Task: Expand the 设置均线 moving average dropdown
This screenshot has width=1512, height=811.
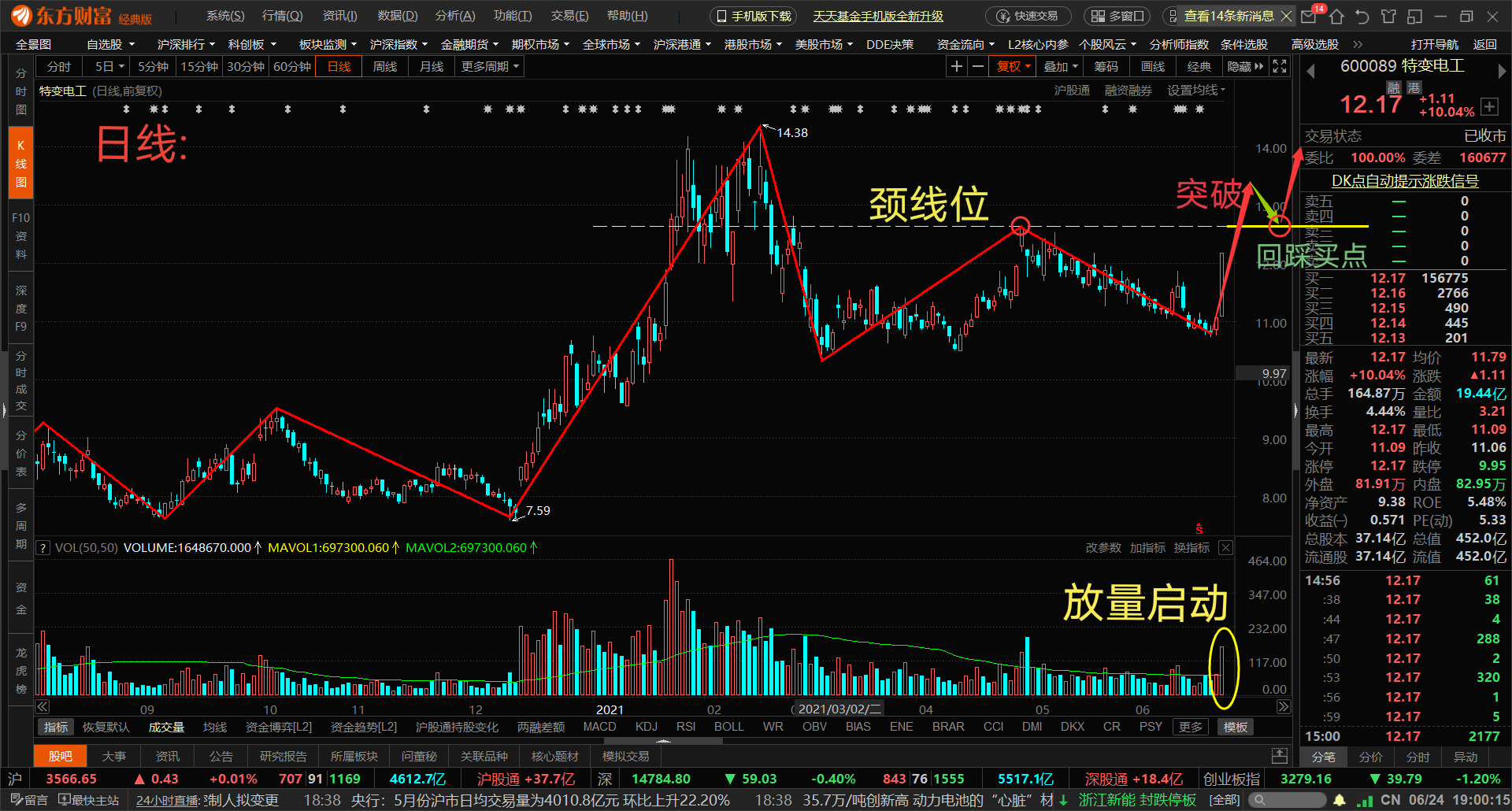Action: pyautogui.click(x=1196, y=91)
